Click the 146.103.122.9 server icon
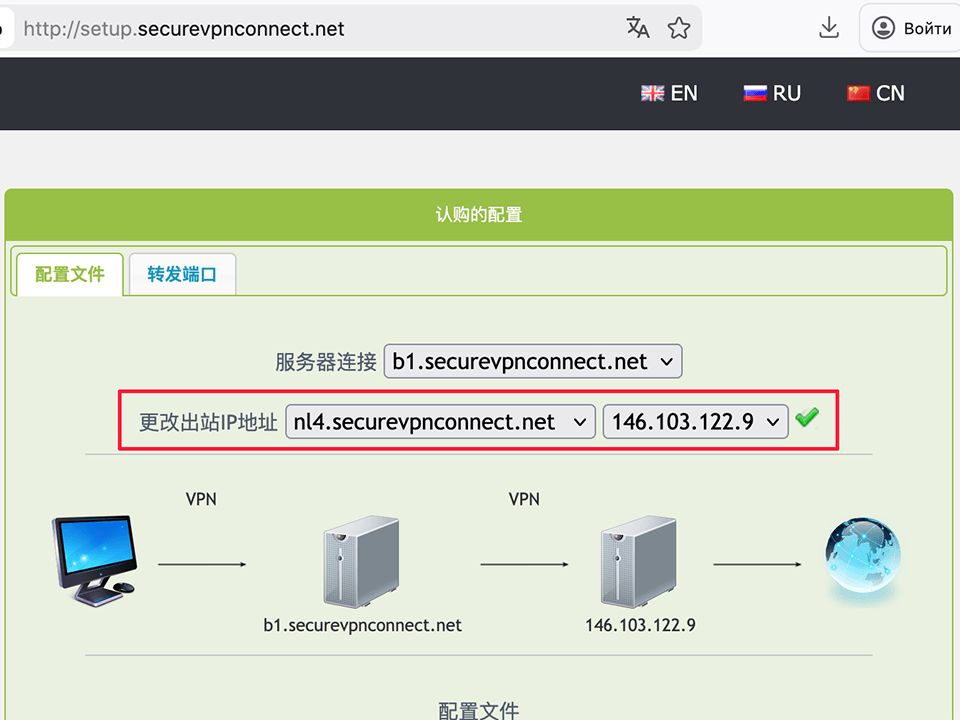This screenshot has height=720, width=960. click(x=638, y=562)
